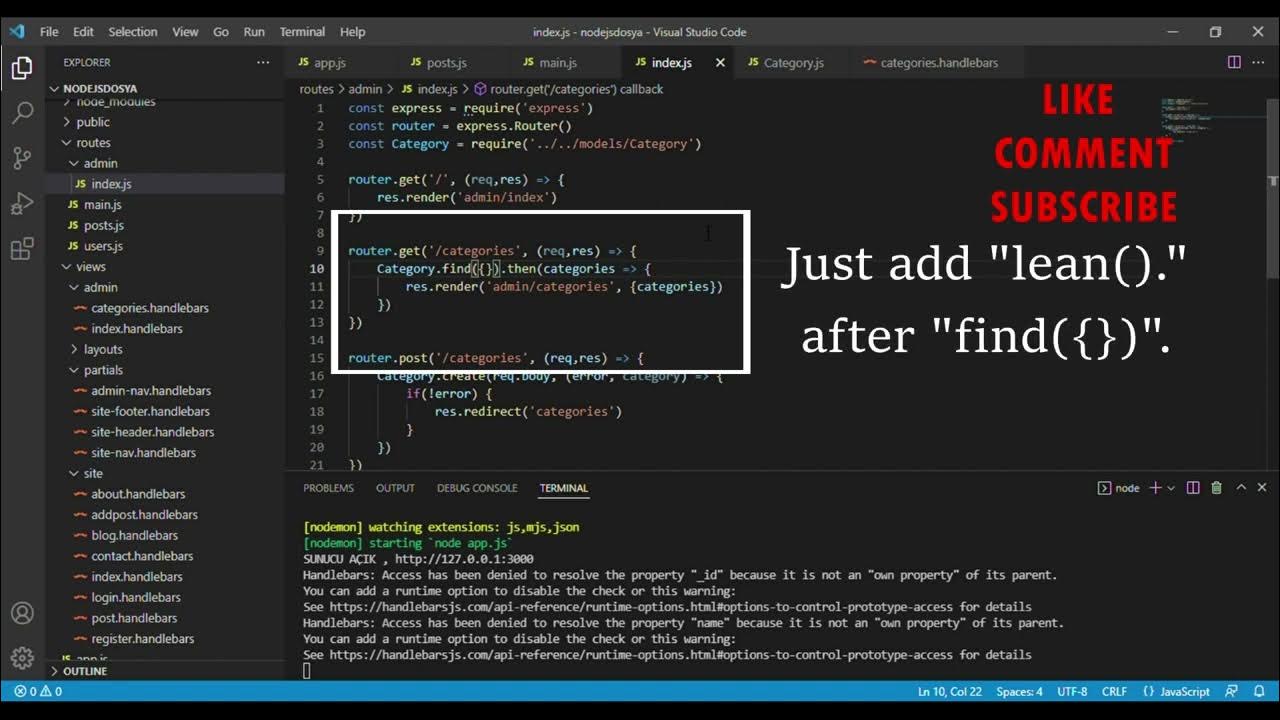Image resolution: width=1280 pixels, height=720 pixels.
Task: Expand the Outline section
Action: coord(165,671)
